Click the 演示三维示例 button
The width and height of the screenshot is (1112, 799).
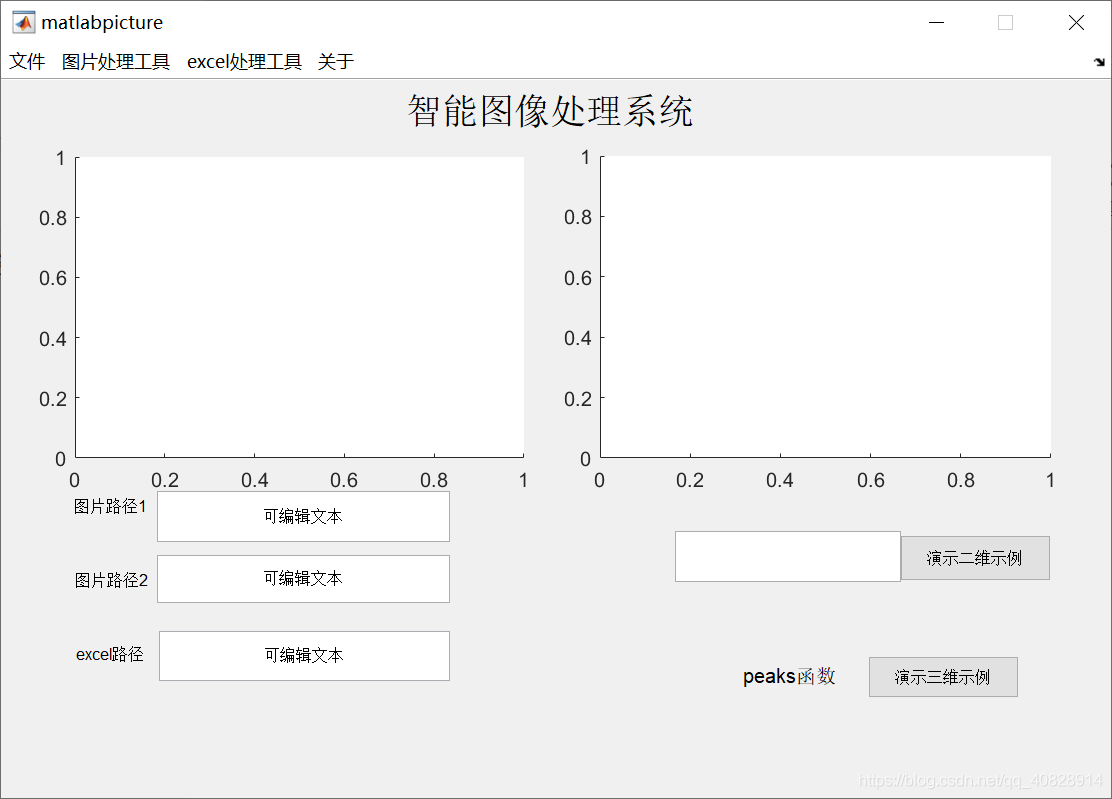tap(942, 677)
